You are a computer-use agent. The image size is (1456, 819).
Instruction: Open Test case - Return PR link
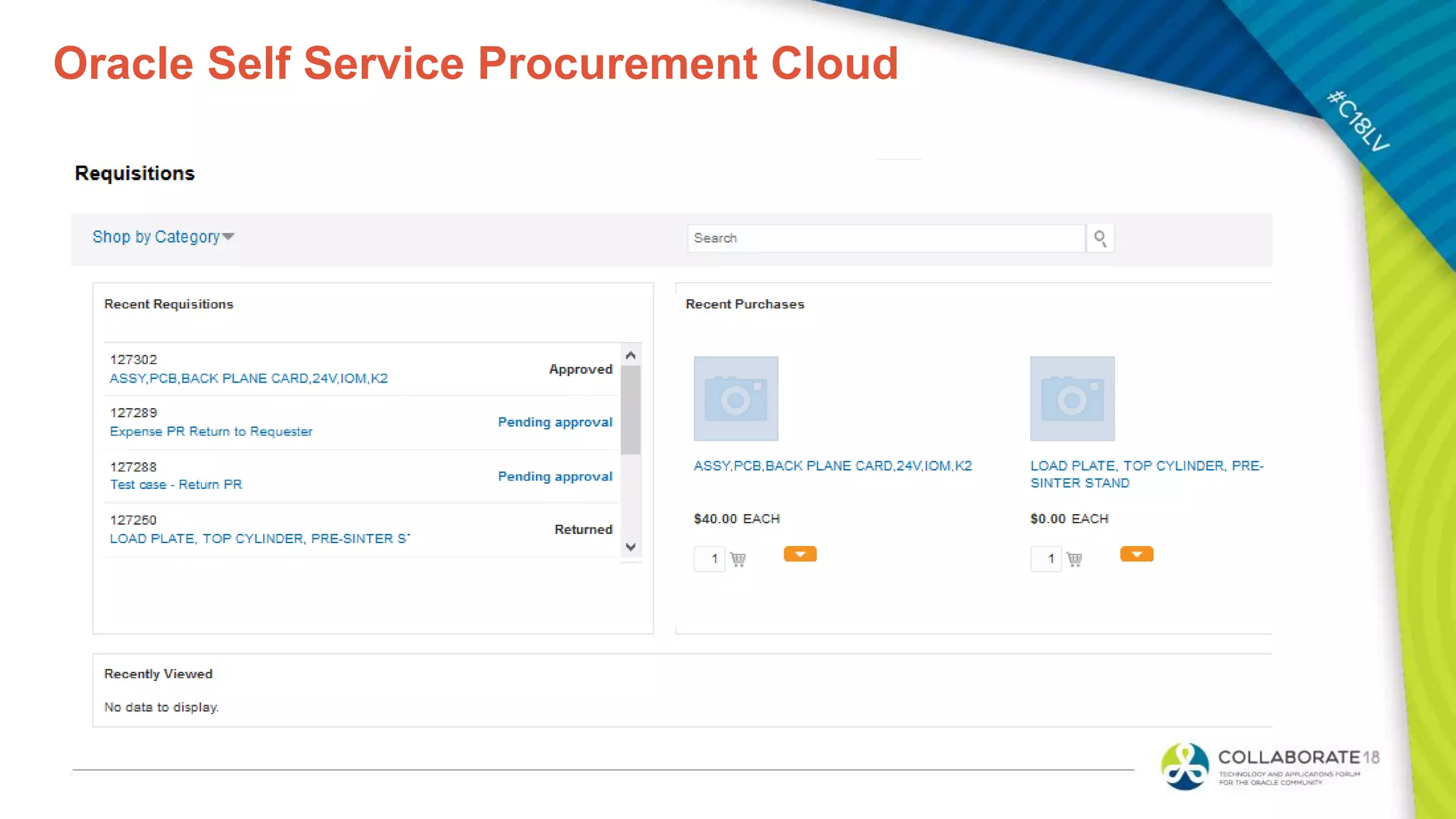(176, 485)
